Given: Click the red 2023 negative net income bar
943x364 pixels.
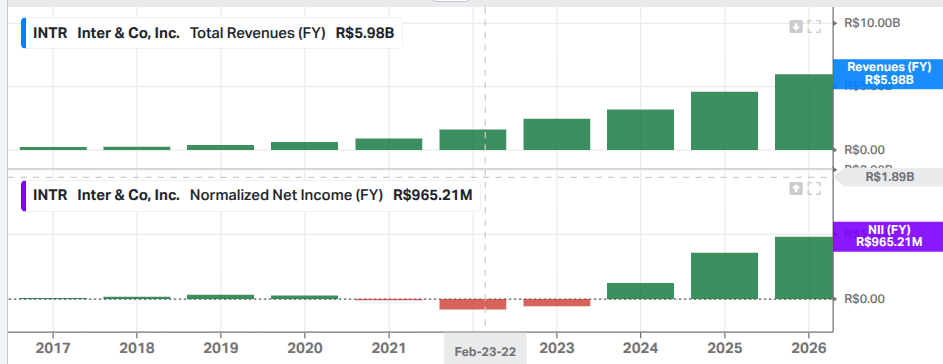Looking at the screenshot, I should tap(557, 303).
